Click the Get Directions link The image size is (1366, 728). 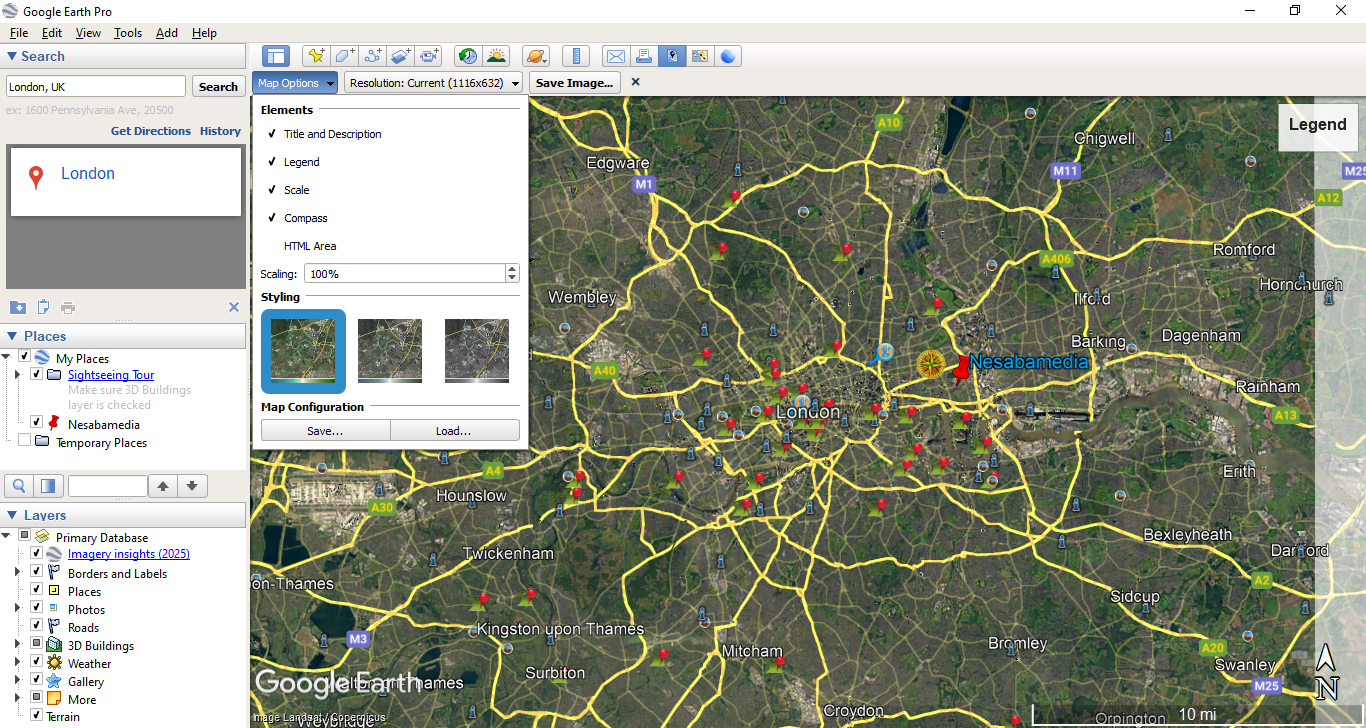(x=150, y=131)
